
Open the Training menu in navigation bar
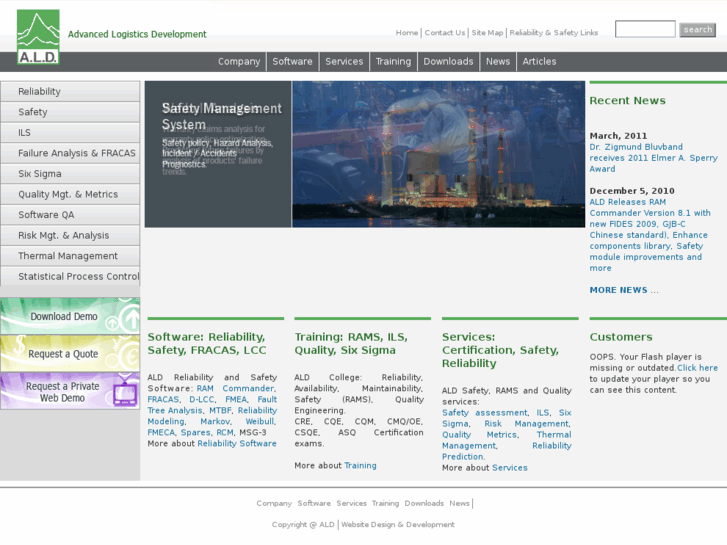pyautogui.click(x=393, y=62)
